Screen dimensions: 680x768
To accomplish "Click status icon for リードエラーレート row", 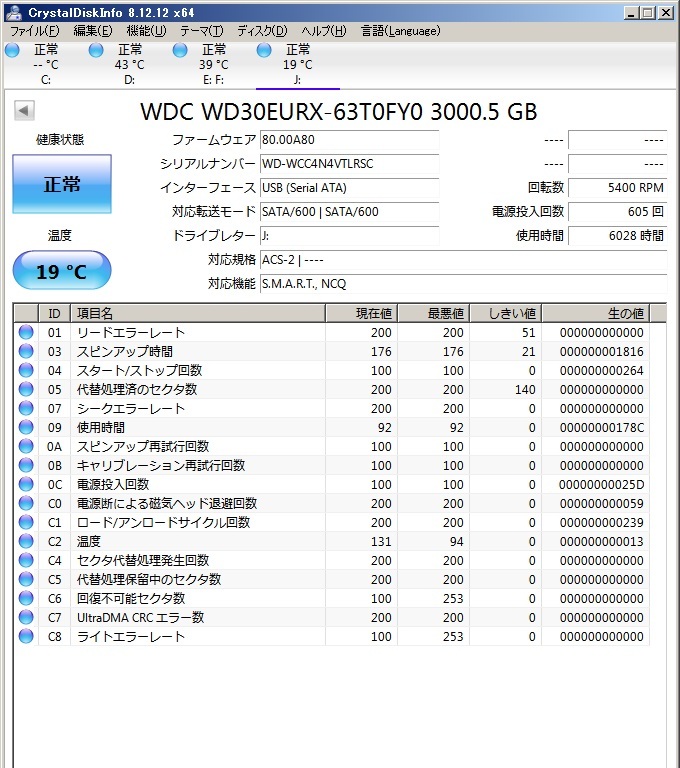I will [26, 332].
